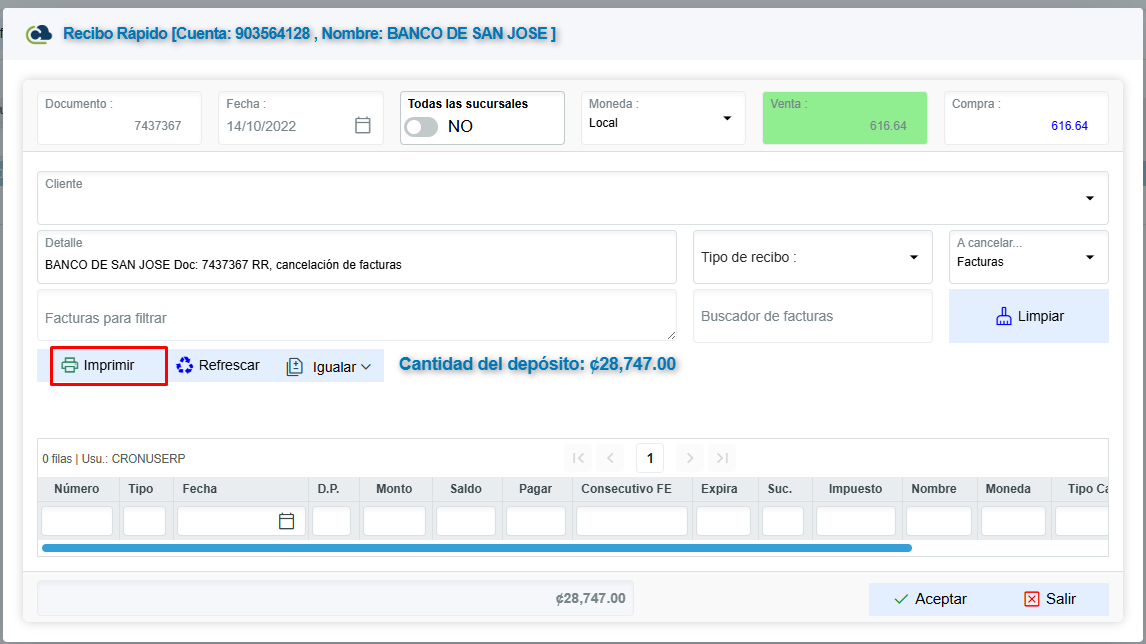Click the Monto column filter box
This screenshot has width=1146, height=644.
[x=394, y=521]
